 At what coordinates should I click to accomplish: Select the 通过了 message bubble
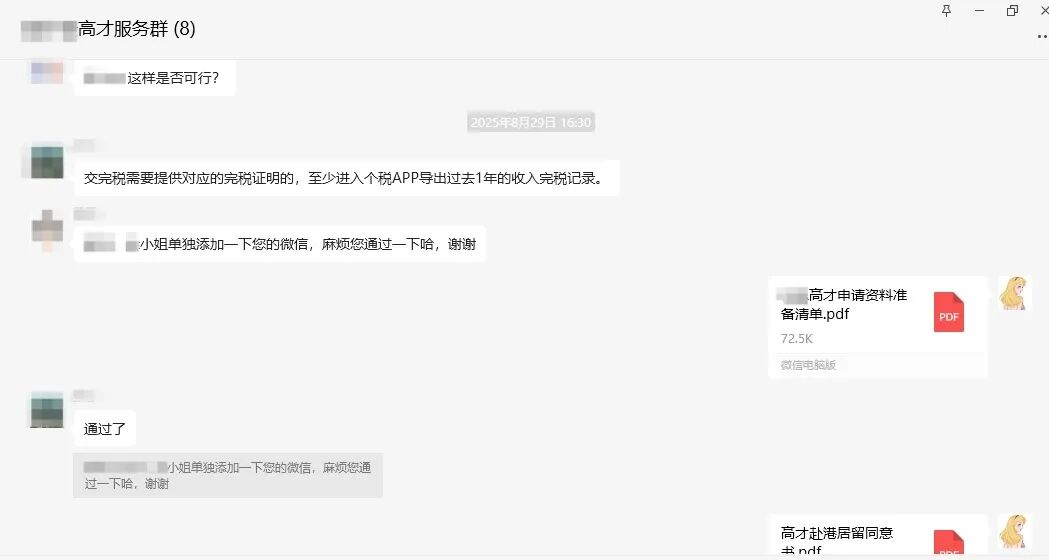(105, 429)
